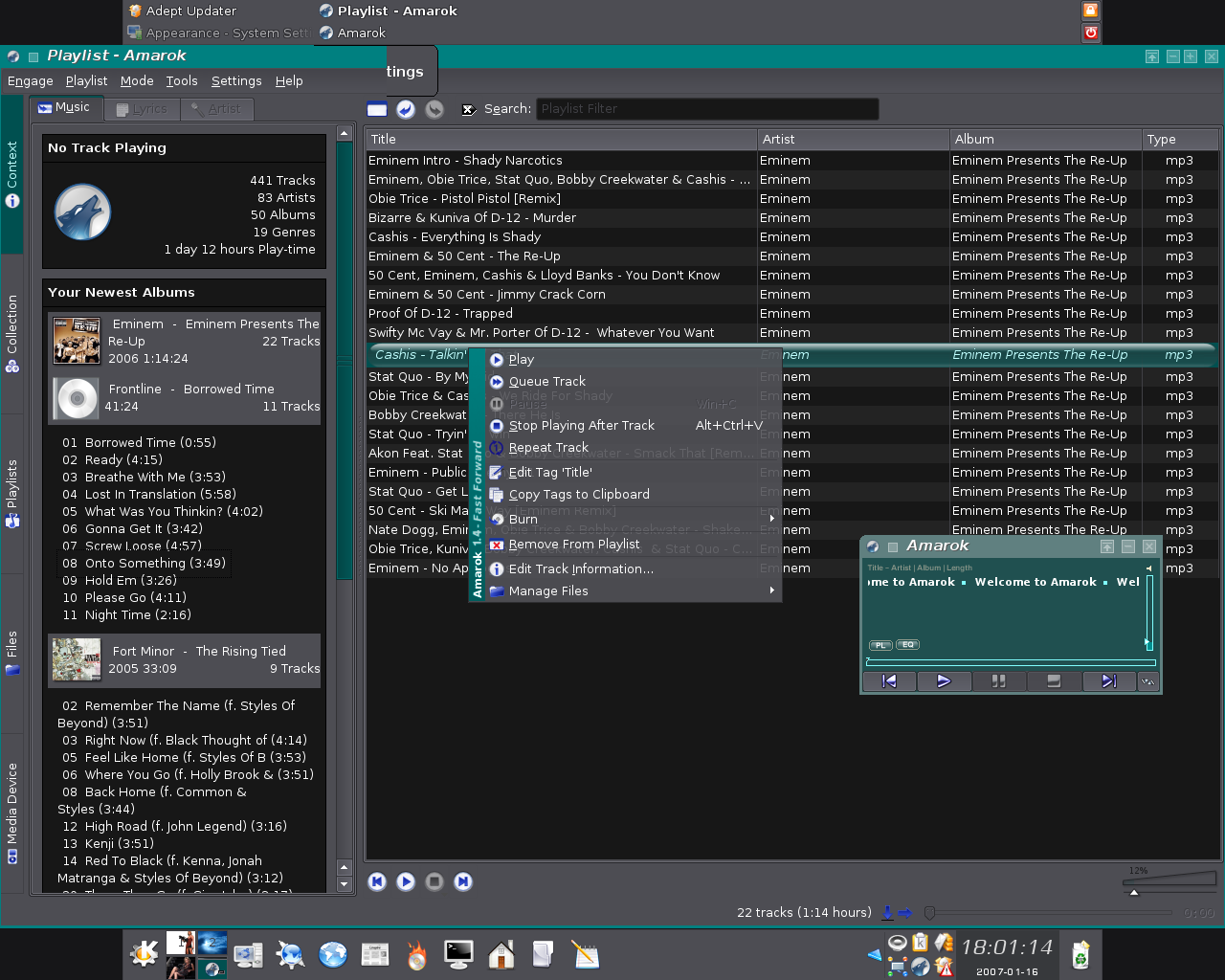The image size is (1225, 980).
Task: Launch the terminal icon in panel
Action: point(458,954)
